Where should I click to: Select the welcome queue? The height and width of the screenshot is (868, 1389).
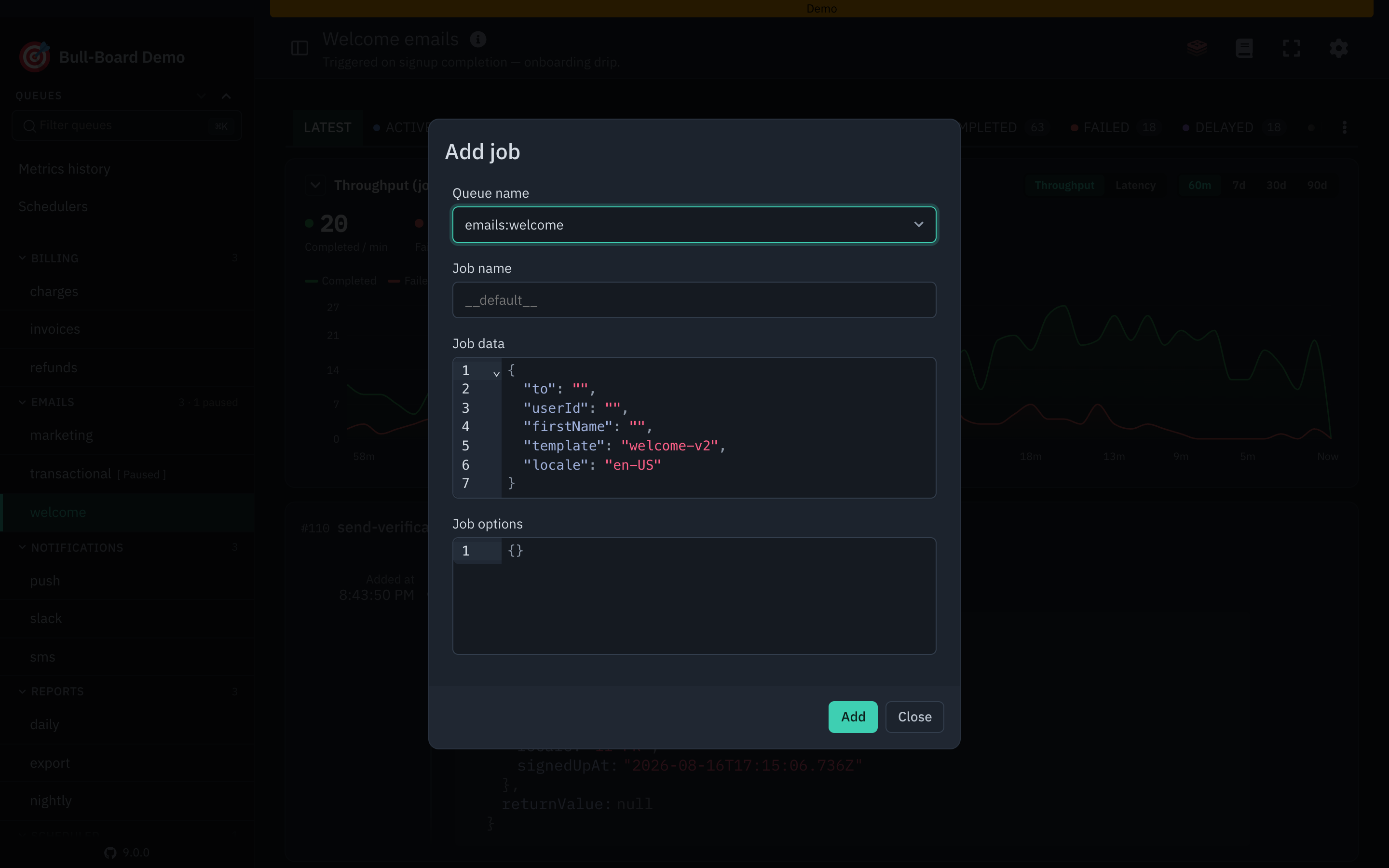coord(126,512)
